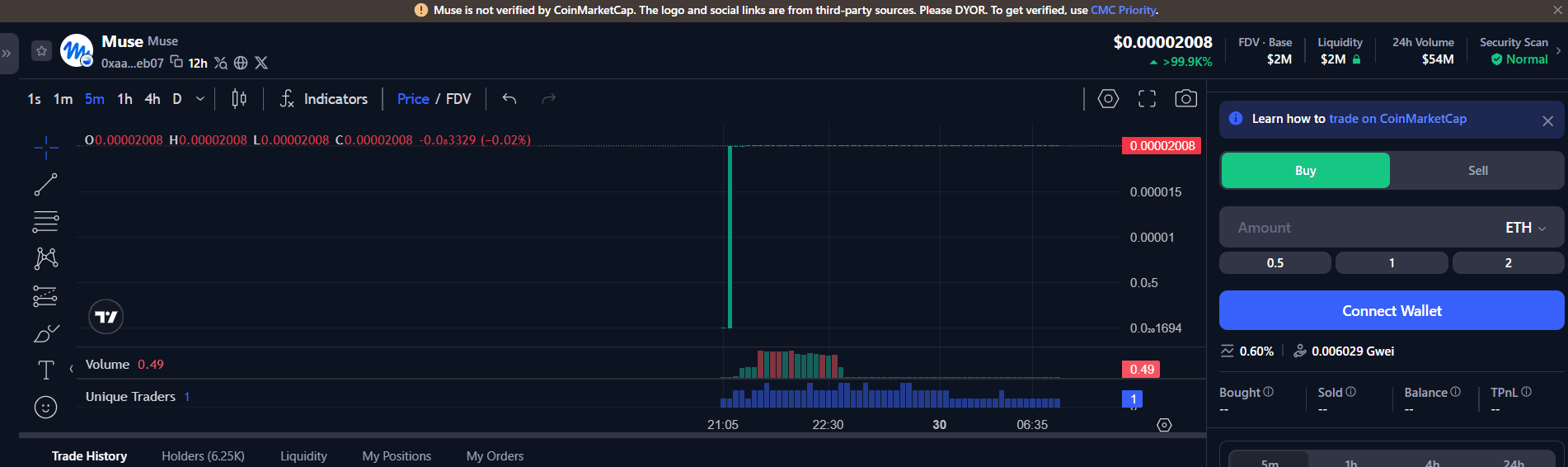The width and height of the screenshot is (1568, 467).
Task: Set amount preset to 0.5
Action: [1275, 263]
